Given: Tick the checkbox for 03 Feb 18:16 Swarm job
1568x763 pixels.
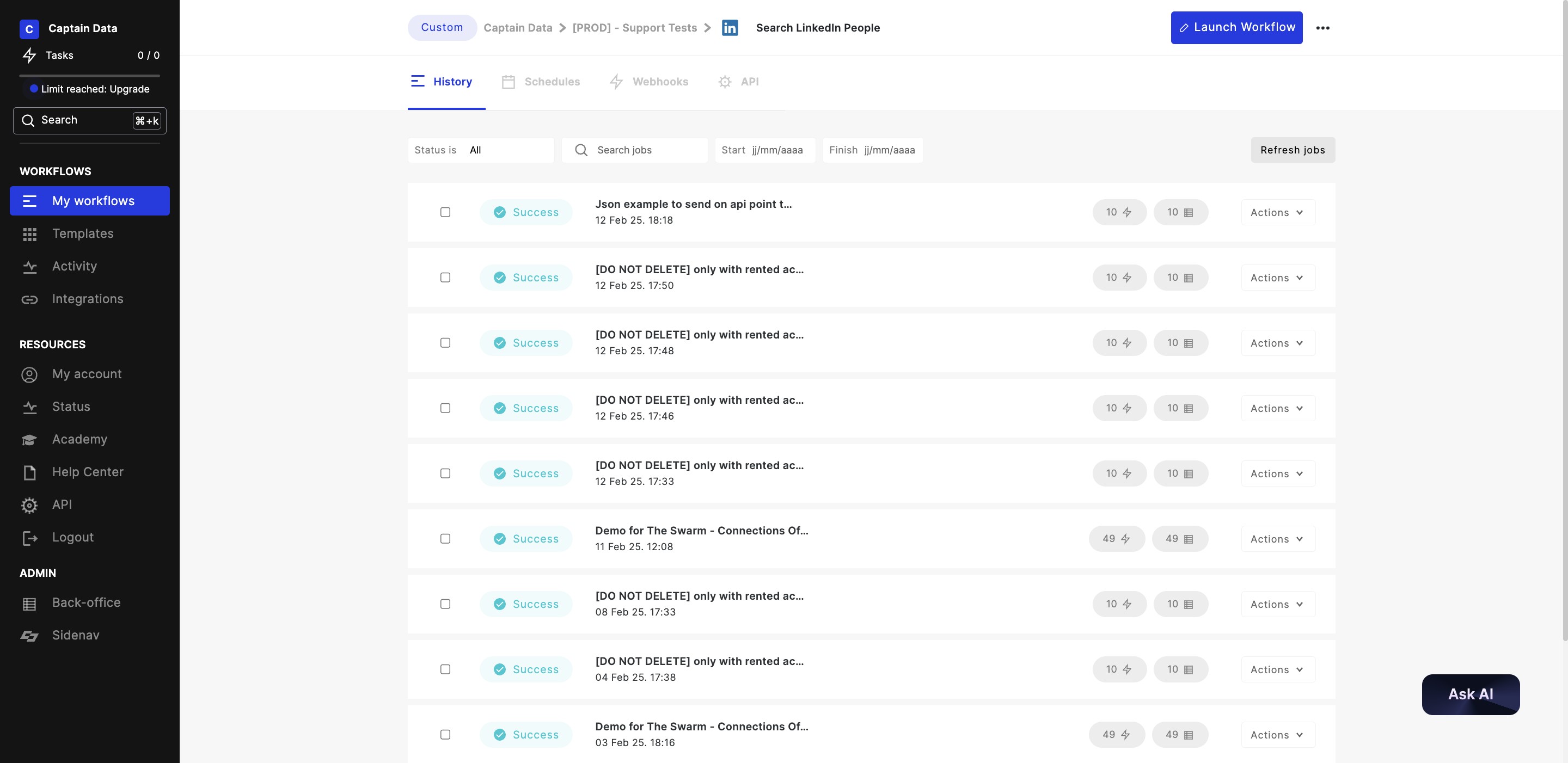Looking at the screenshot, I should pos(445,735).
